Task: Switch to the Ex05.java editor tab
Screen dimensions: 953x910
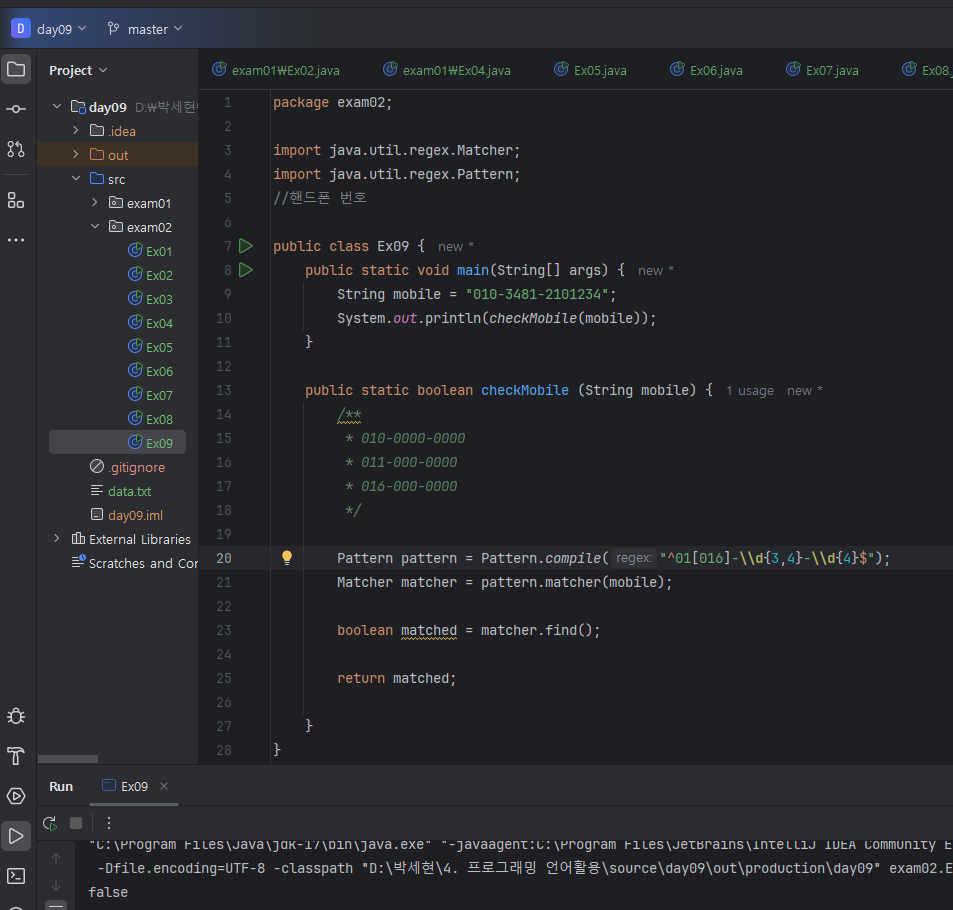Action: (x=590, y=70)
